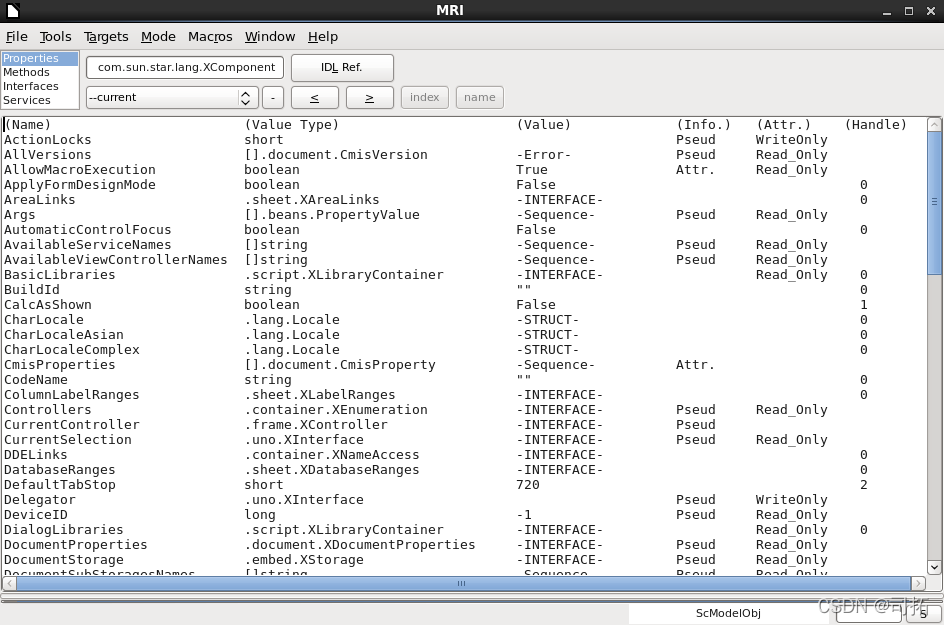This screenshot has height=625, width=944.
Task: Click the AllVersions property row
Action: tap(464, 155)
